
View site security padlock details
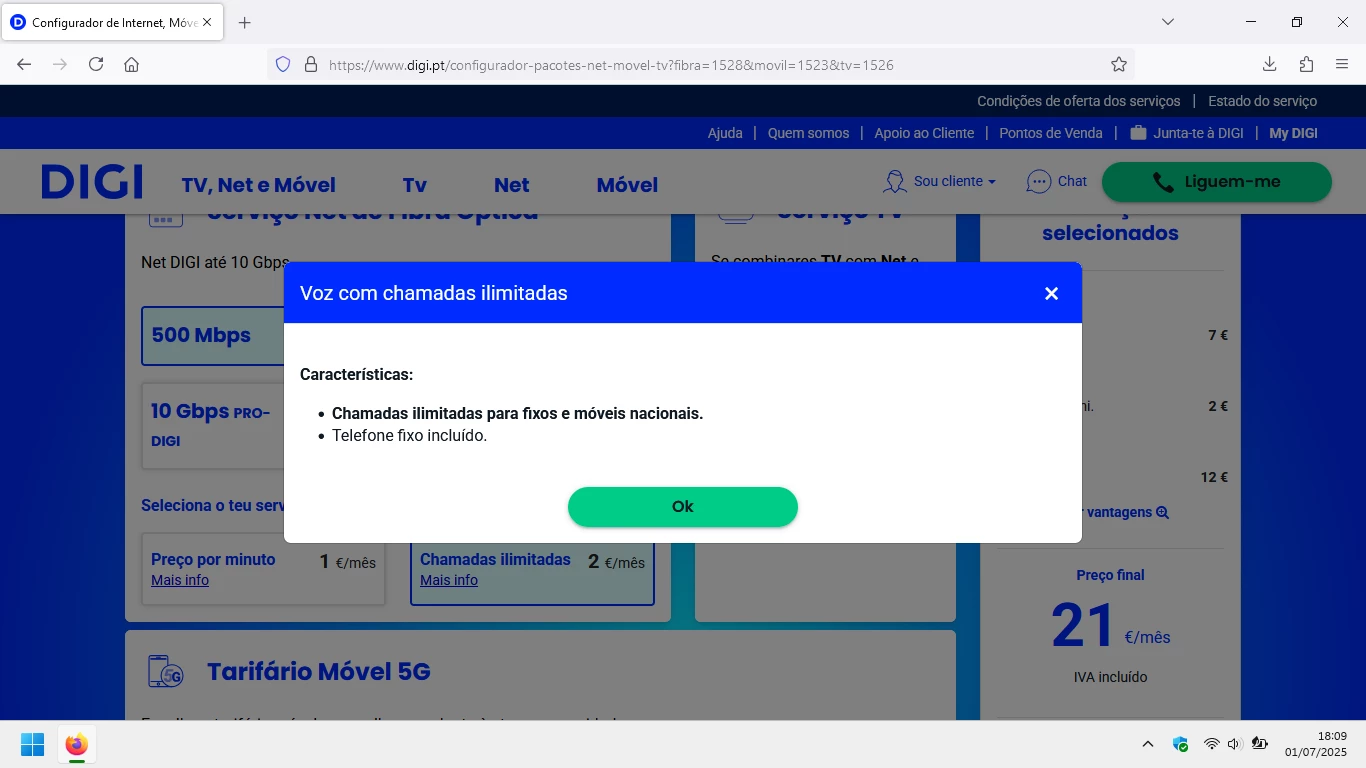(x=311, y=64)
